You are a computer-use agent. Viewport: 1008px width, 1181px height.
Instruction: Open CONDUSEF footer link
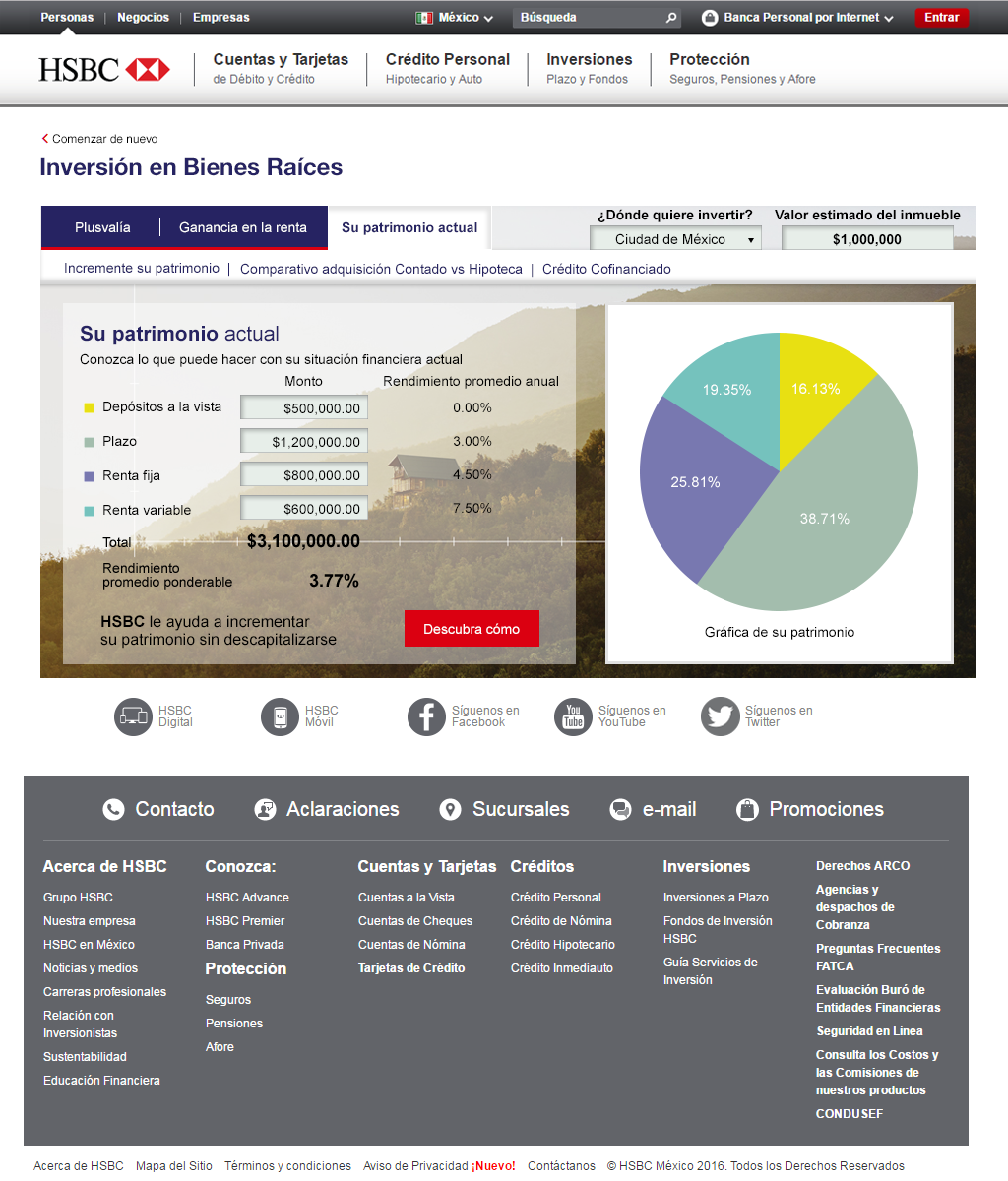click(x=850, y=1114)
